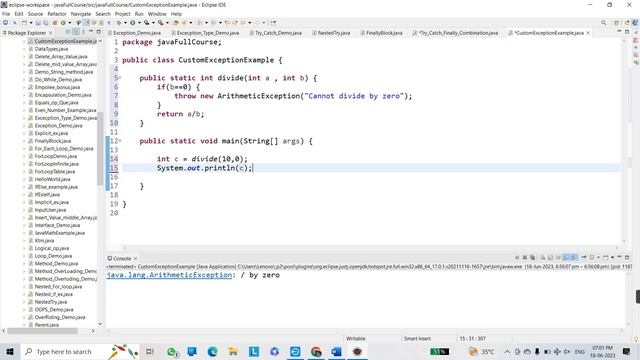Viewport: 640px width, 360px height.
Task: Open Microsoft Edge from the taskbar
Action: point(212,351)
